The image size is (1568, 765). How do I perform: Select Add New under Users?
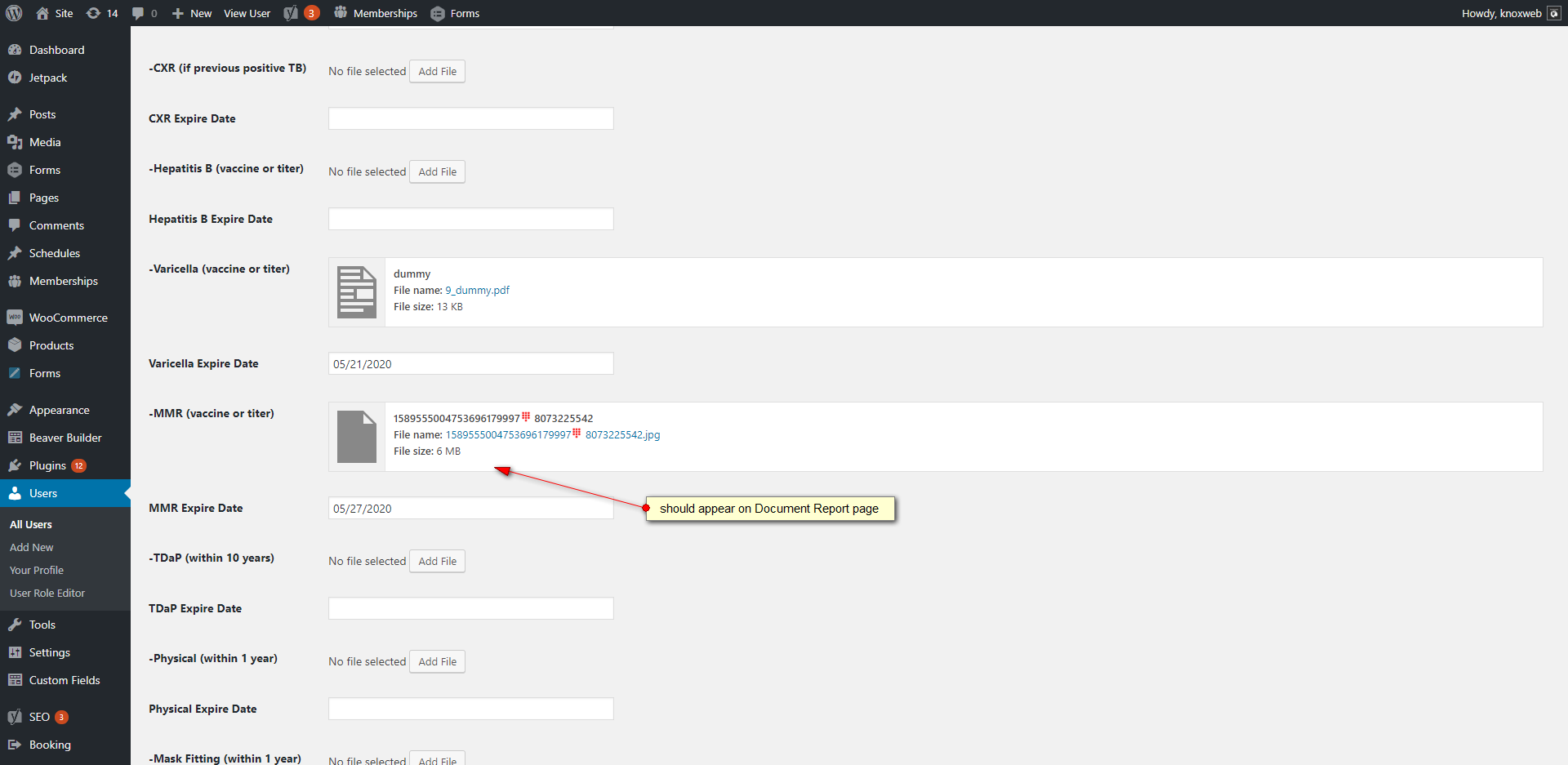tap(32, 547)
